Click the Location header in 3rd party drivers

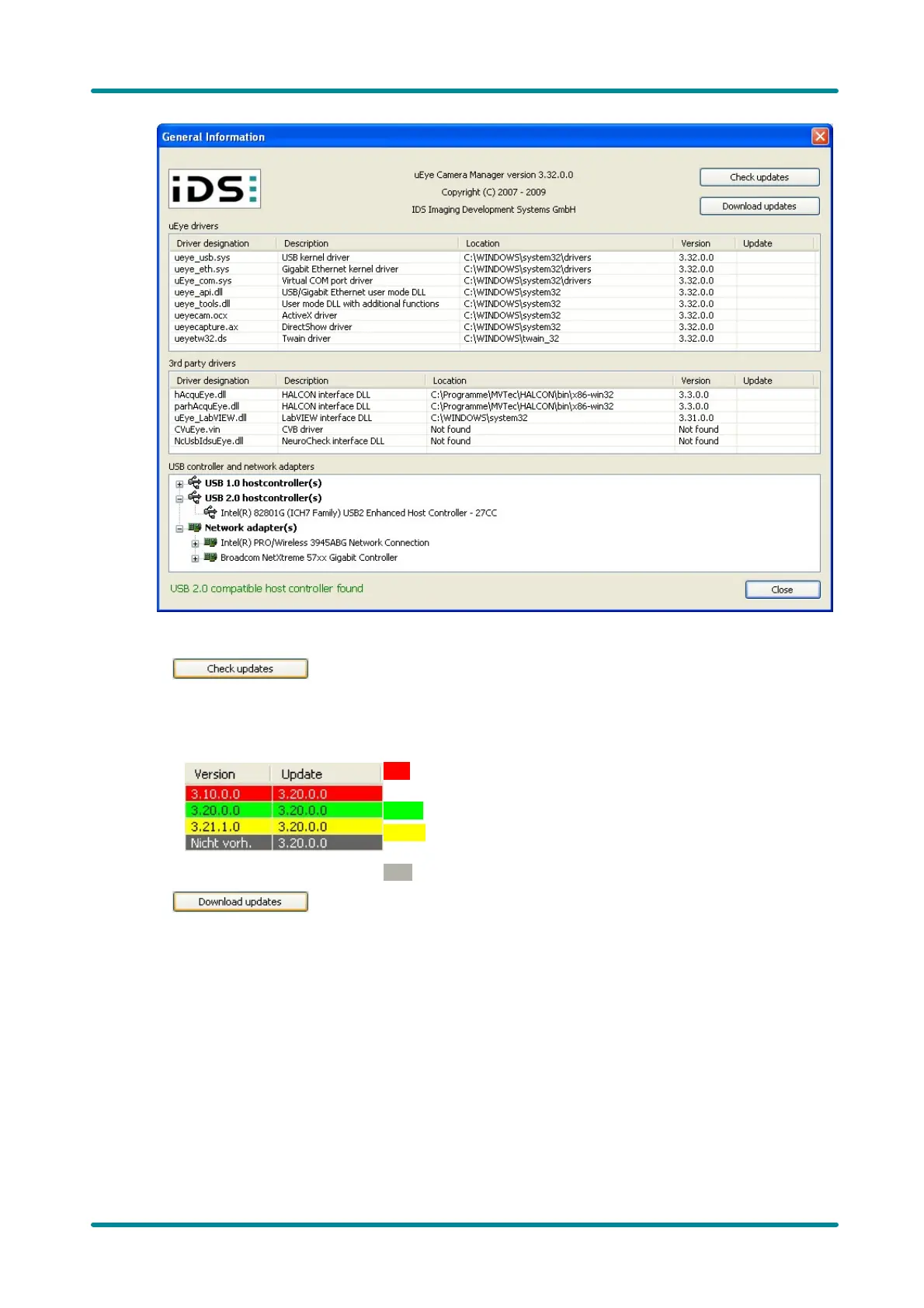tap(548, 381)
